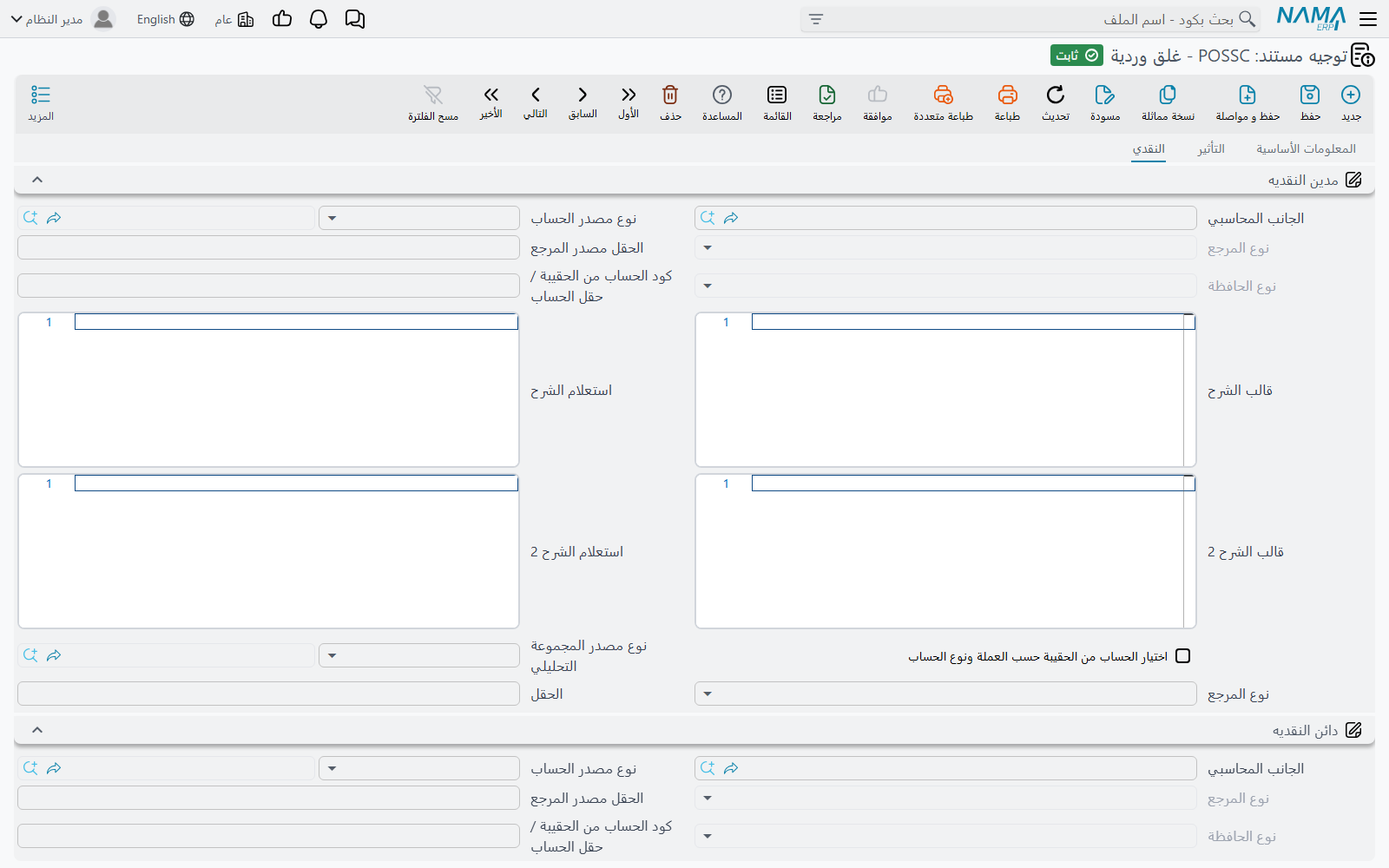Open المساعدة (Help) icon

click(722, 95)
